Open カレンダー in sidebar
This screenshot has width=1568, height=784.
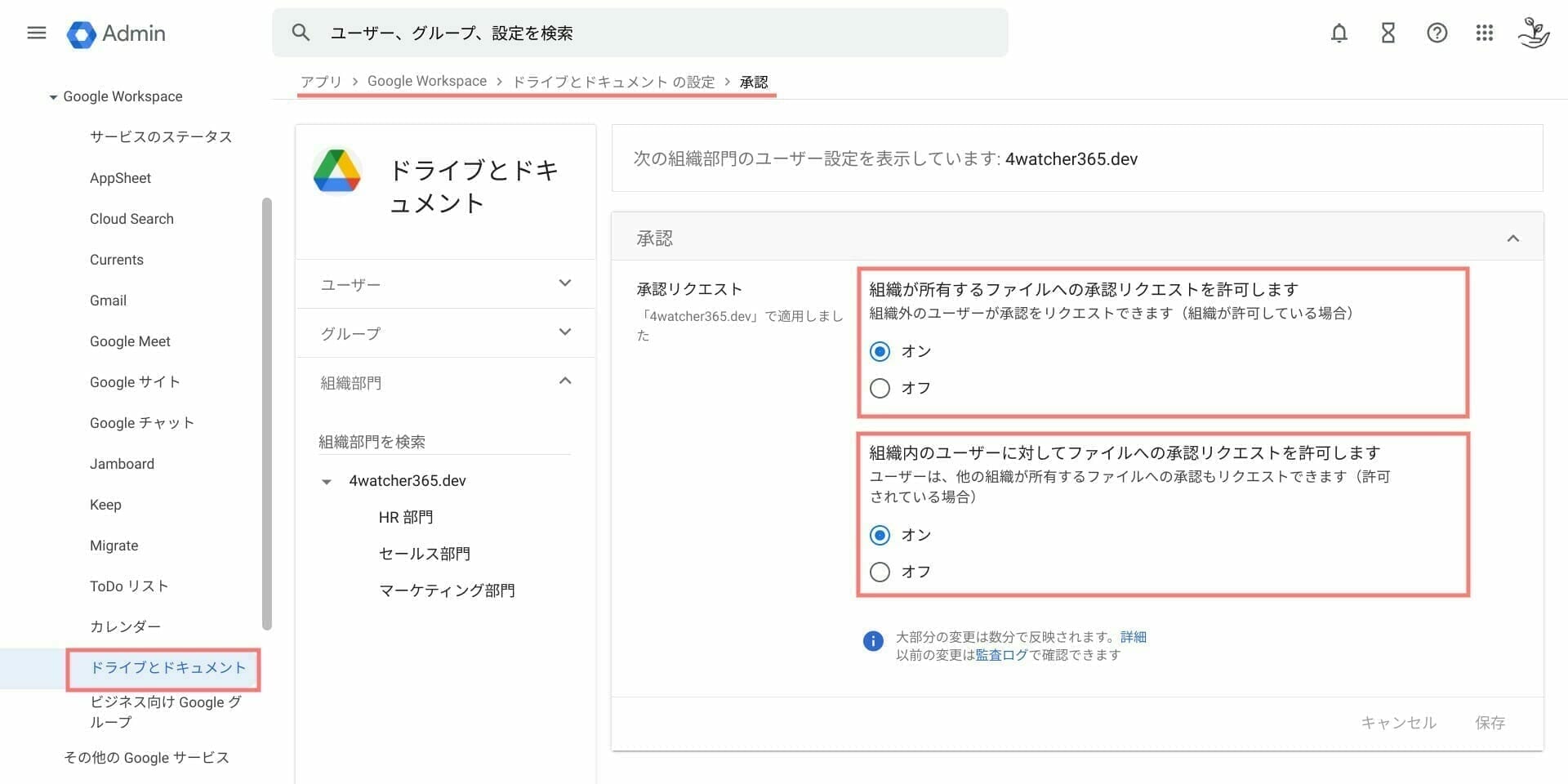[x=125, y=626]
